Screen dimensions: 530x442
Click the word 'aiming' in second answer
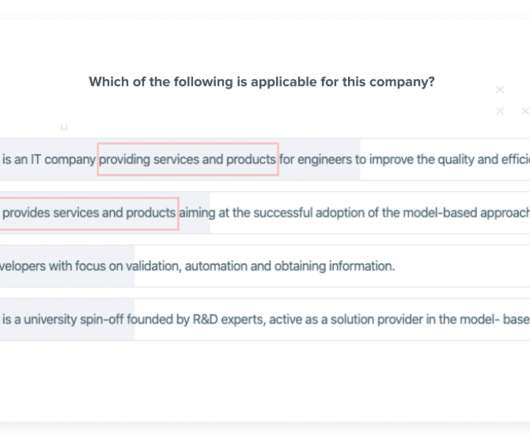tap(197, 213)
